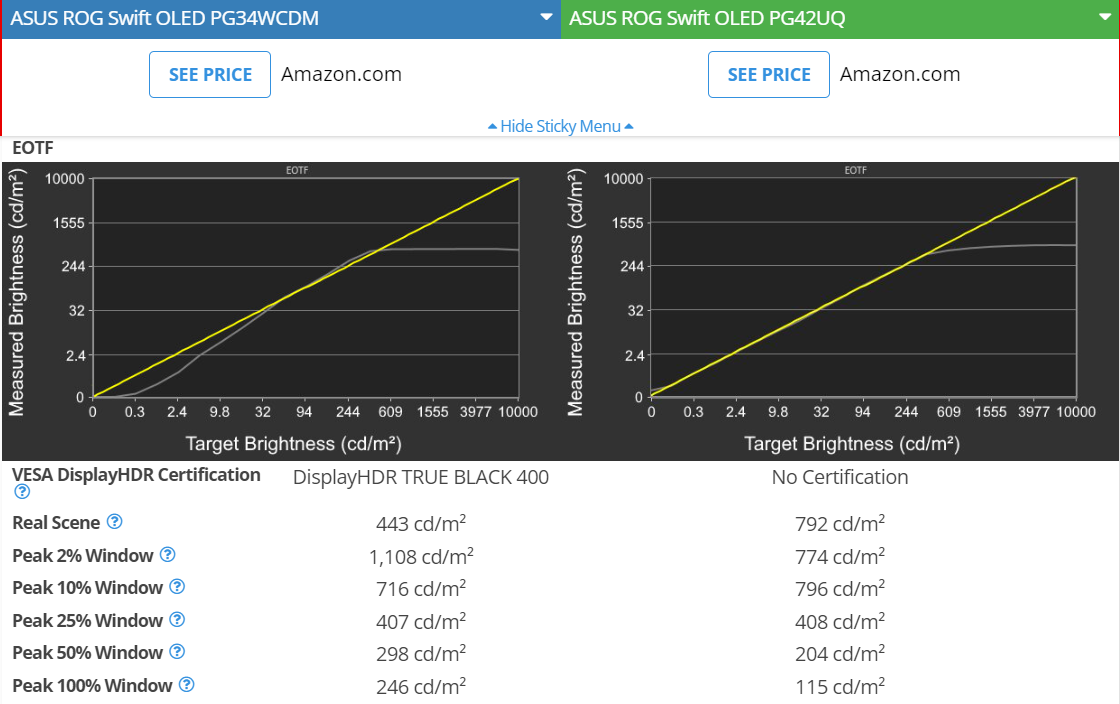Select the No Certification value

pyautogui.click(x=840, y=477)
